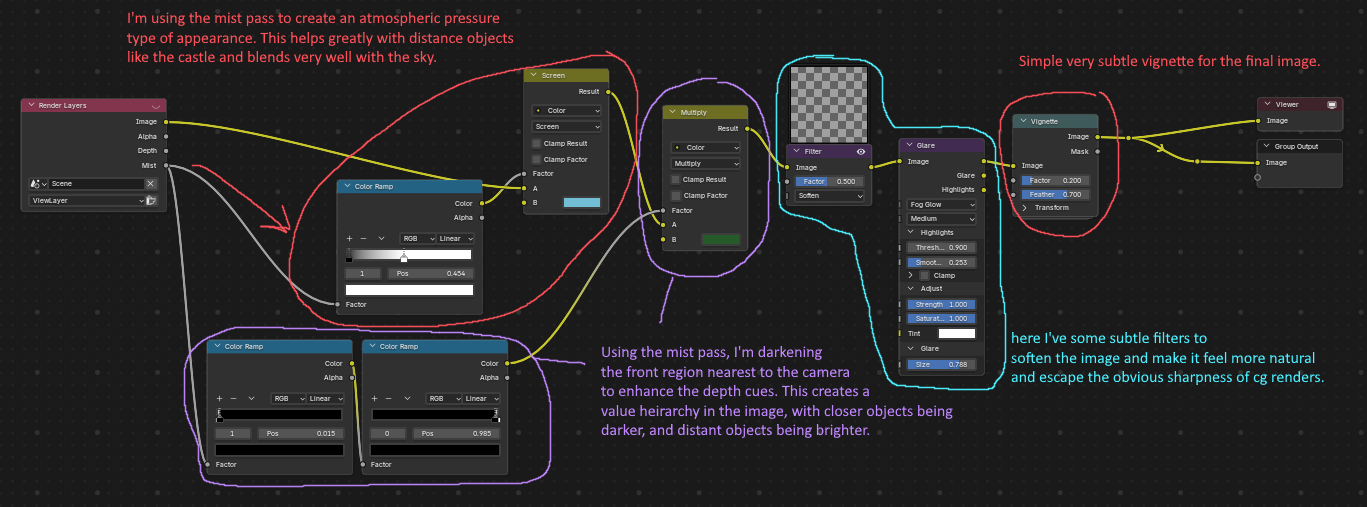Collapse the Vignette node using its header arrow
This screenshot has height=507, width=1367.
(1021, 121)
